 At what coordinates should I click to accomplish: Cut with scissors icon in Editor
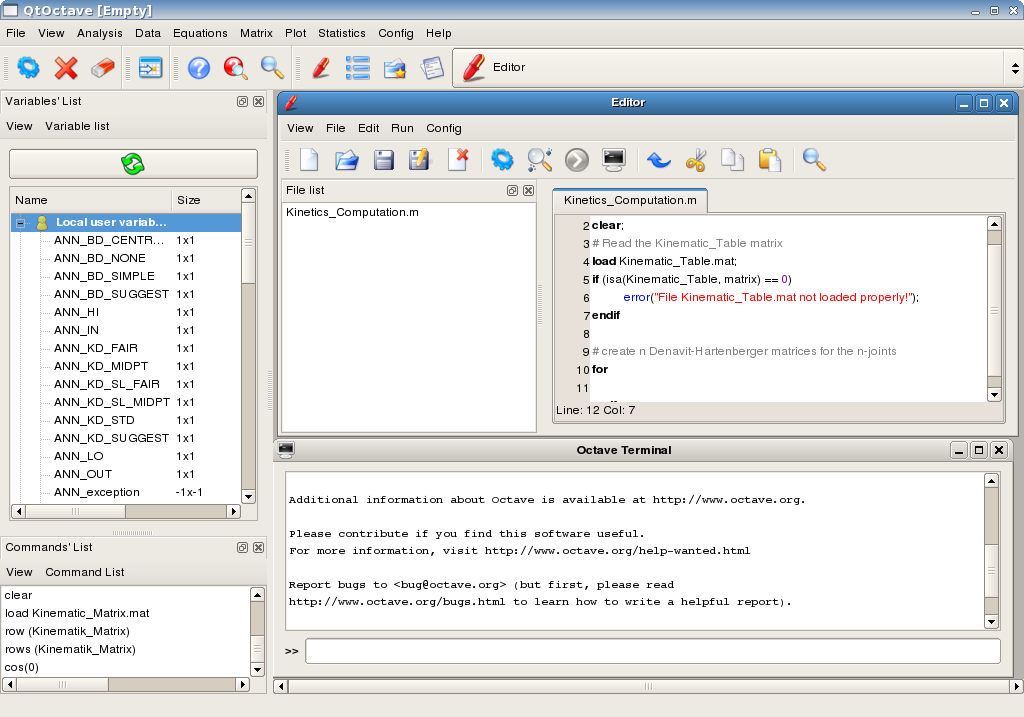696,159
